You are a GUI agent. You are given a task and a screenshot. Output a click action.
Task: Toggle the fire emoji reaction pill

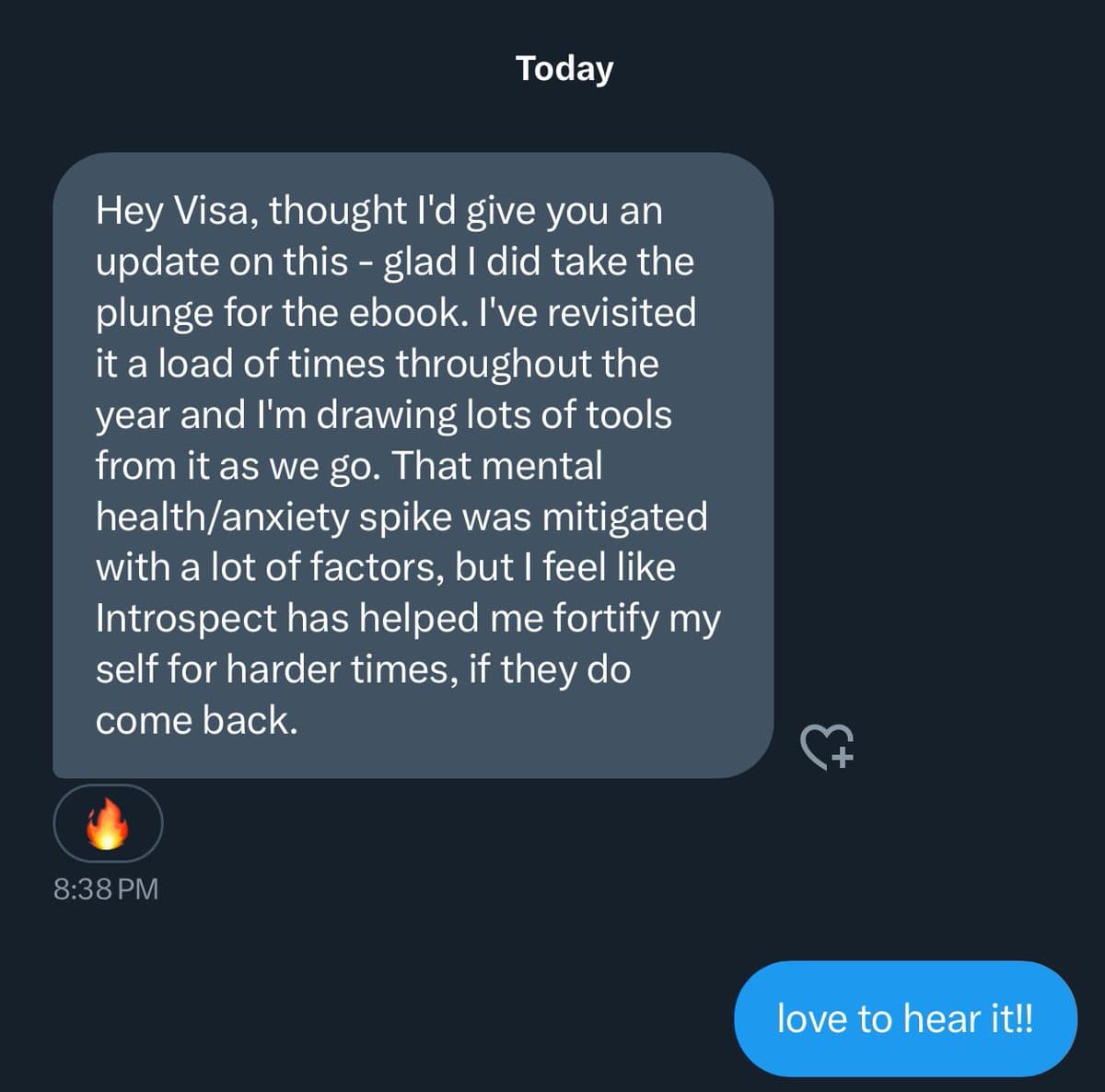pos(108,823)
